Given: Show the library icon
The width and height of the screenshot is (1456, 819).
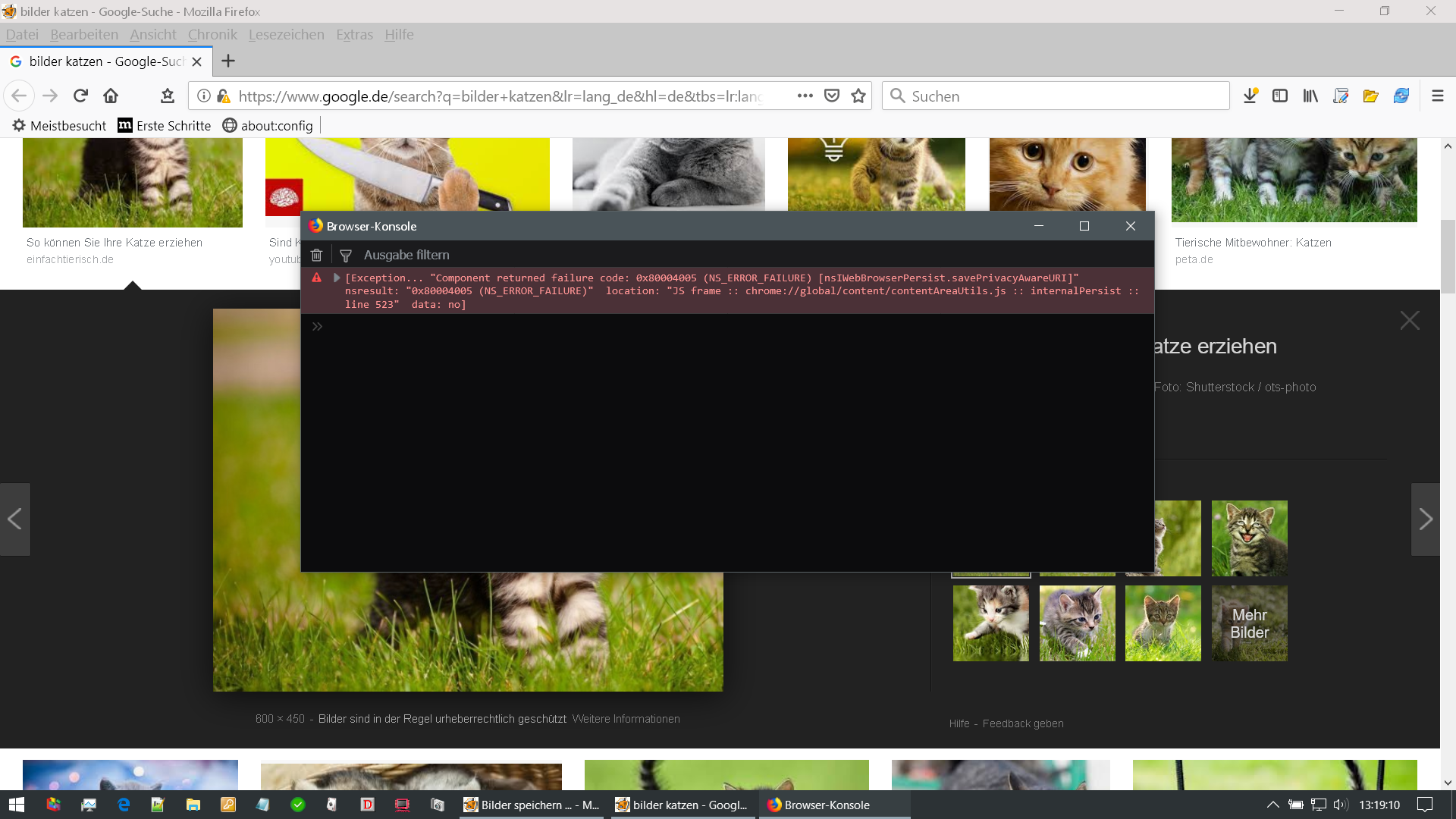Looking at the screenshot, I should pyautogui.click(x=1310, y=96).
